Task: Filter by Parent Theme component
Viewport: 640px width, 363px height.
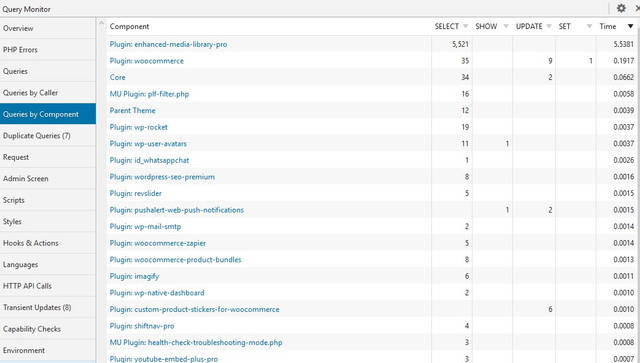Action: pyautogui.click(x=132, y=110)
